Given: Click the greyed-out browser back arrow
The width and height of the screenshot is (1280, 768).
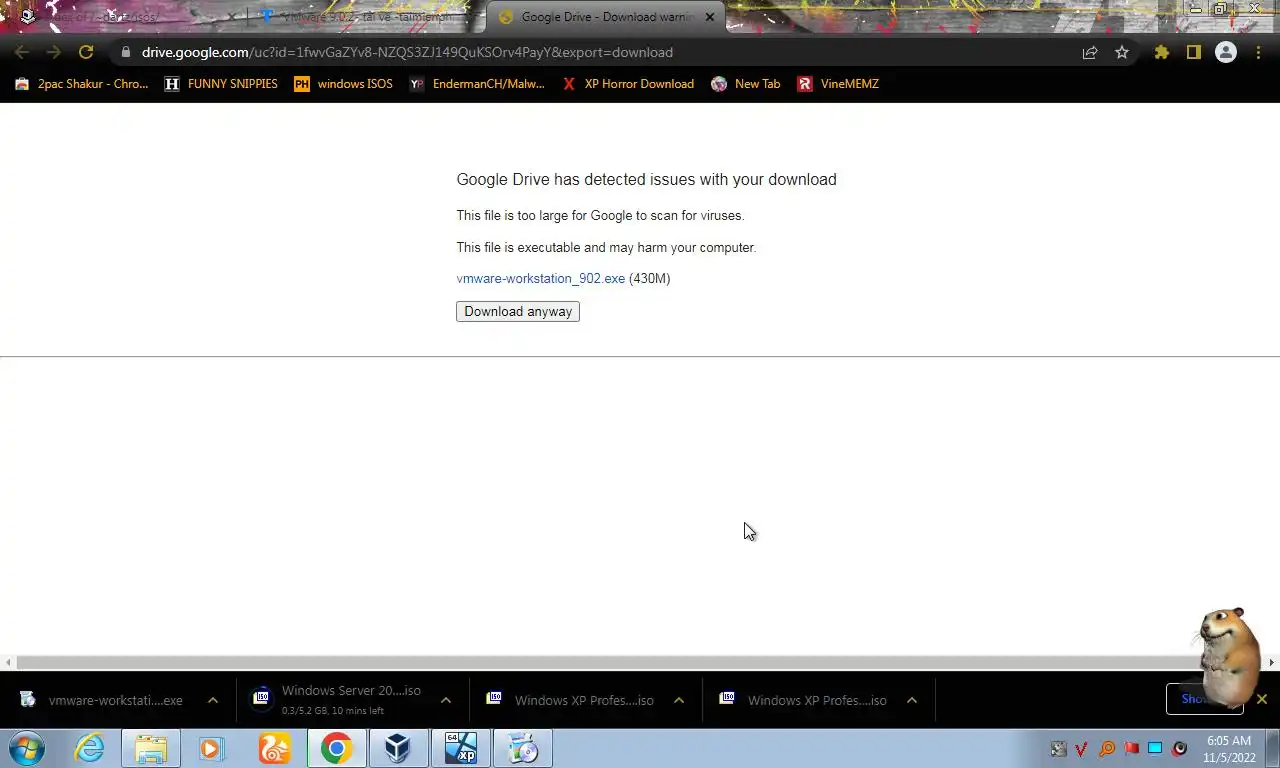Looking at the screenshot, I should [22, 52].
